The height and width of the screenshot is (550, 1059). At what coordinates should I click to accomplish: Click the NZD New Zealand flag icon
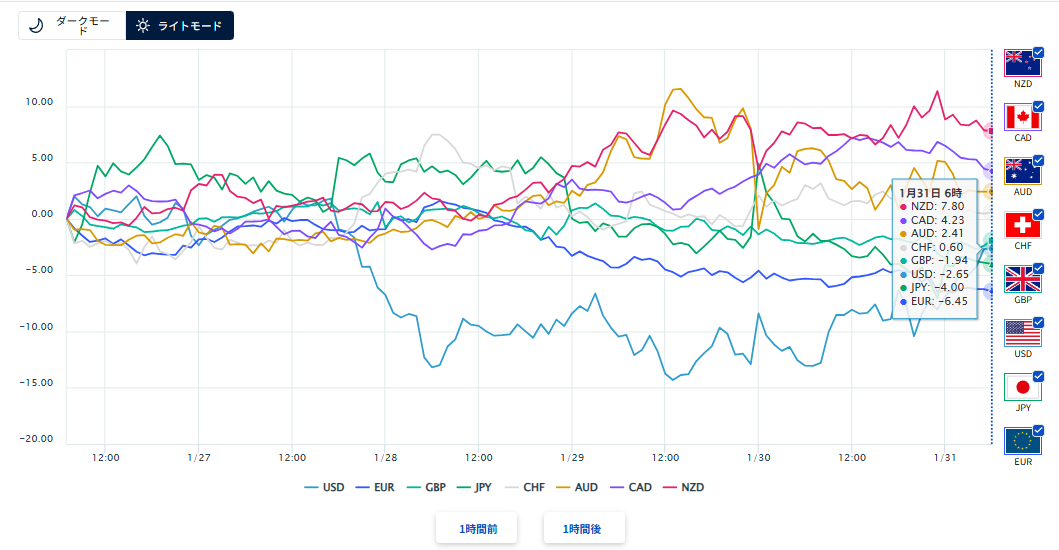click(x=1022, y=63)
